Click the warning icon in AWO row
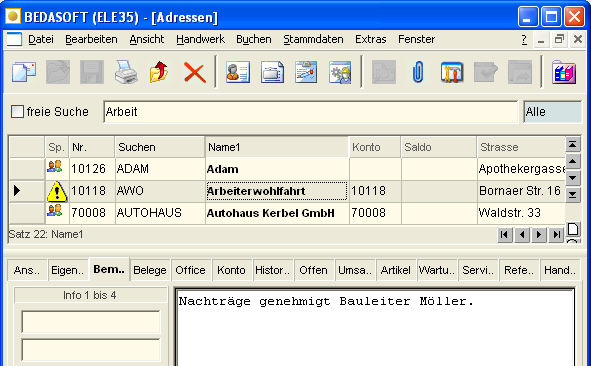Screen dimensions: 591x366 click(57, 191)
